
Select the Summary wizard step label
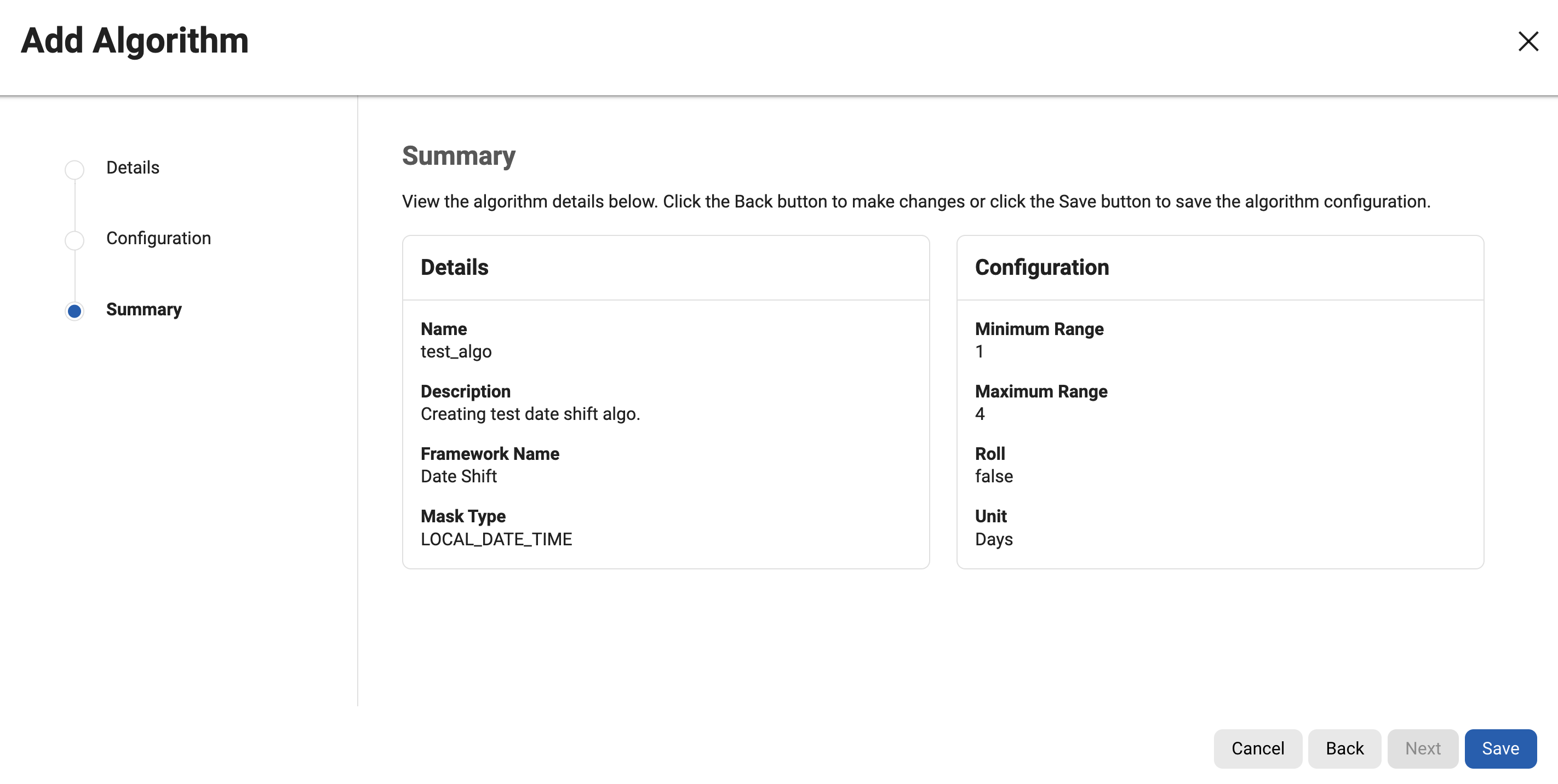tap(144, 309)
